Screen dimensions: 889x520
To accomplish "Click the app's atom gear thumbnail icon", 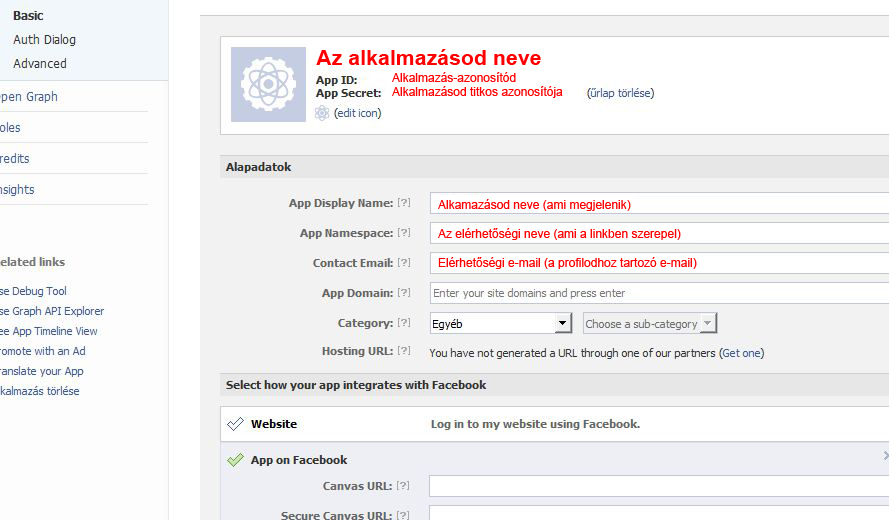I will (x=268, y=84).
